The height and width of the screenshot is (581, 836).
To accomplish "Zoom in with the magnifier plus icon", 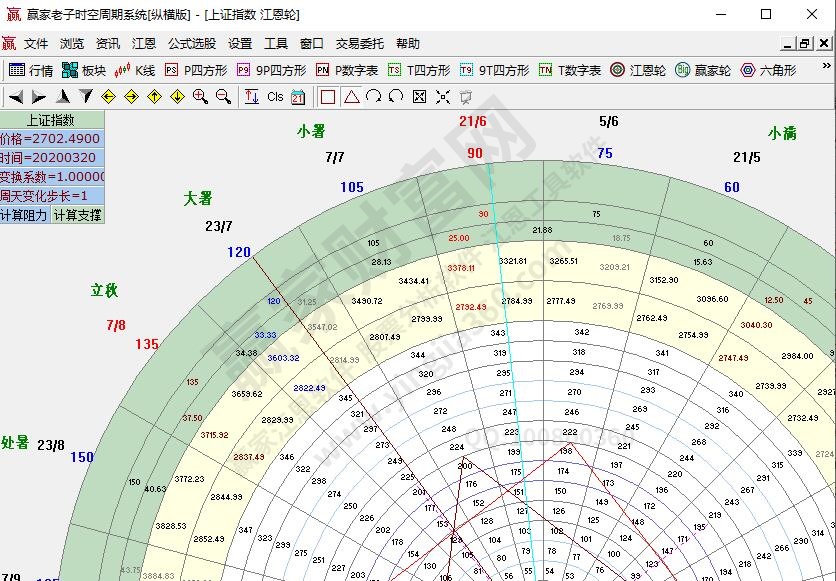I will coord(198,97).
